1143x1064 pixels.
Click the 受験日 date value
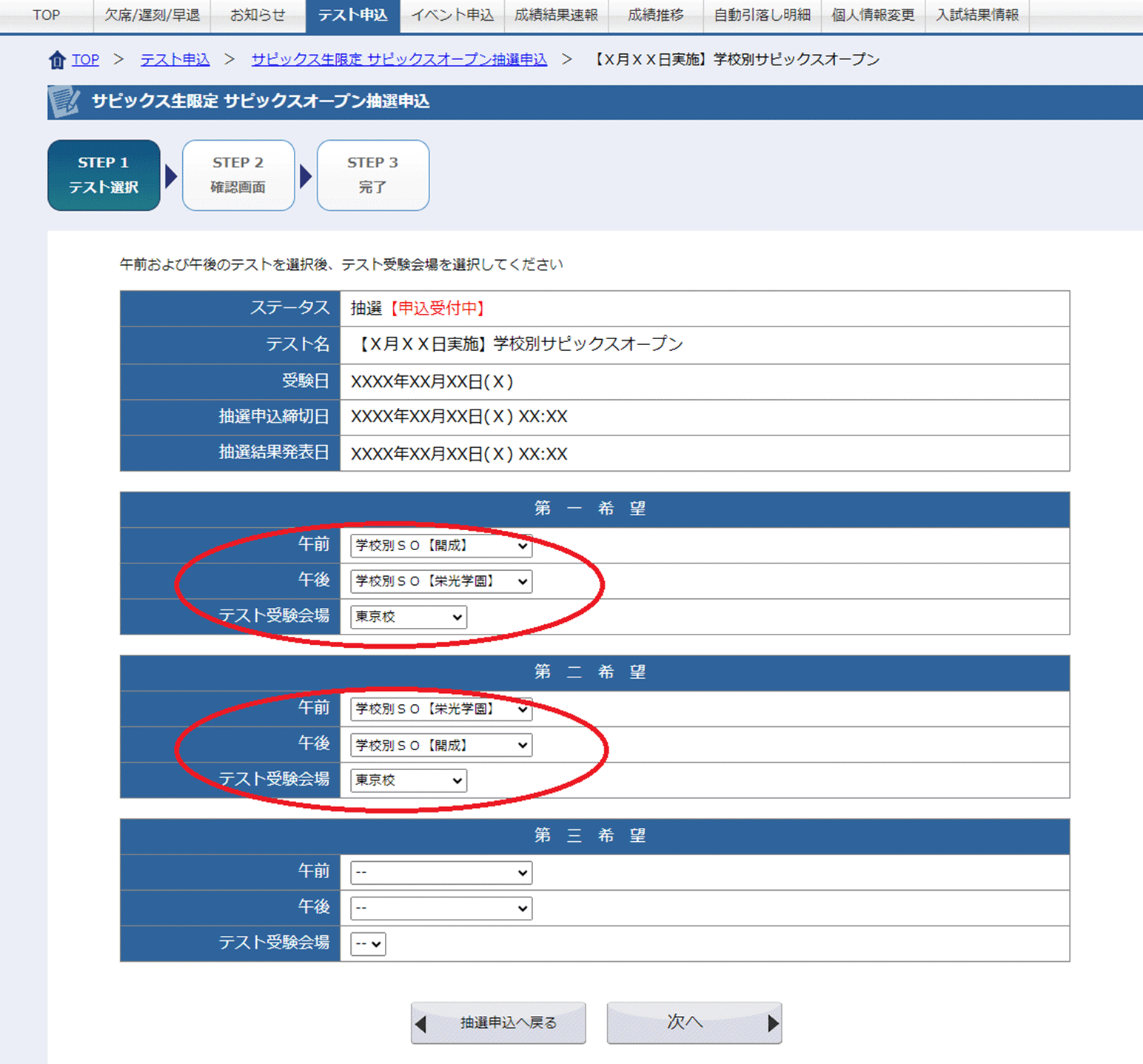(432, 381)
